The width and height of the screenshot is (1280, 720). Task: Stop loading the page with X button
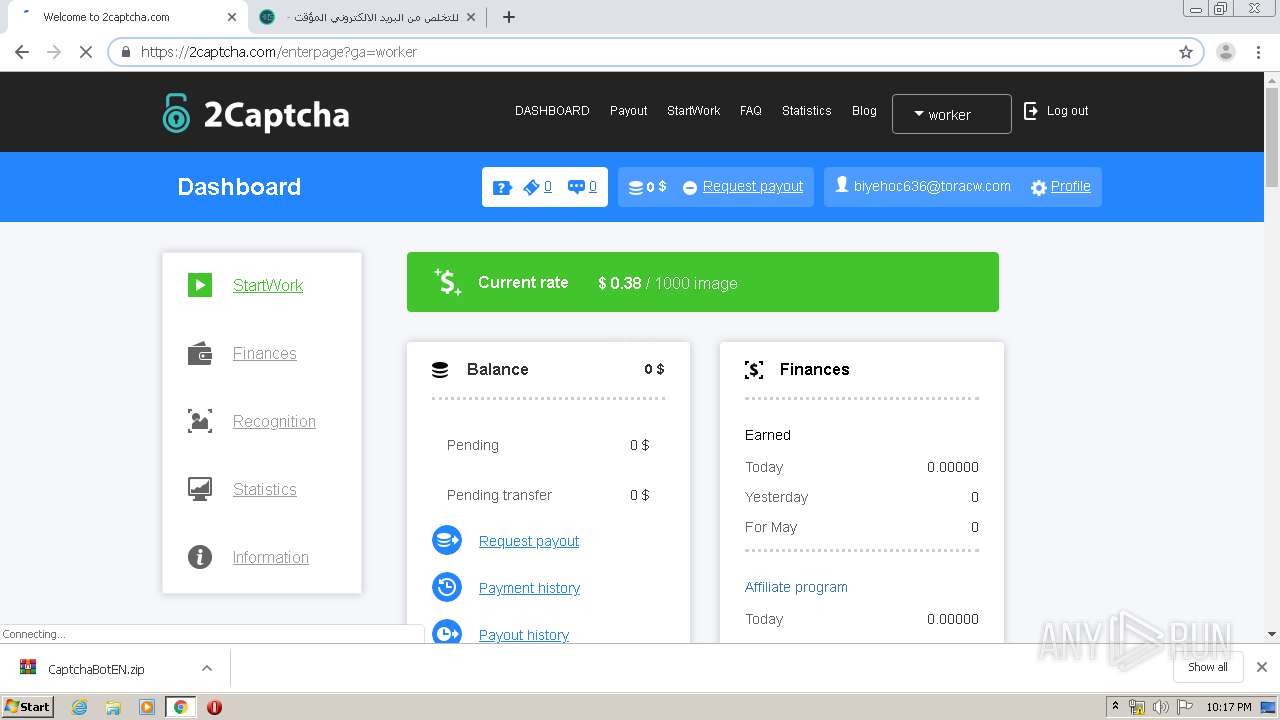tap(86, 52)
